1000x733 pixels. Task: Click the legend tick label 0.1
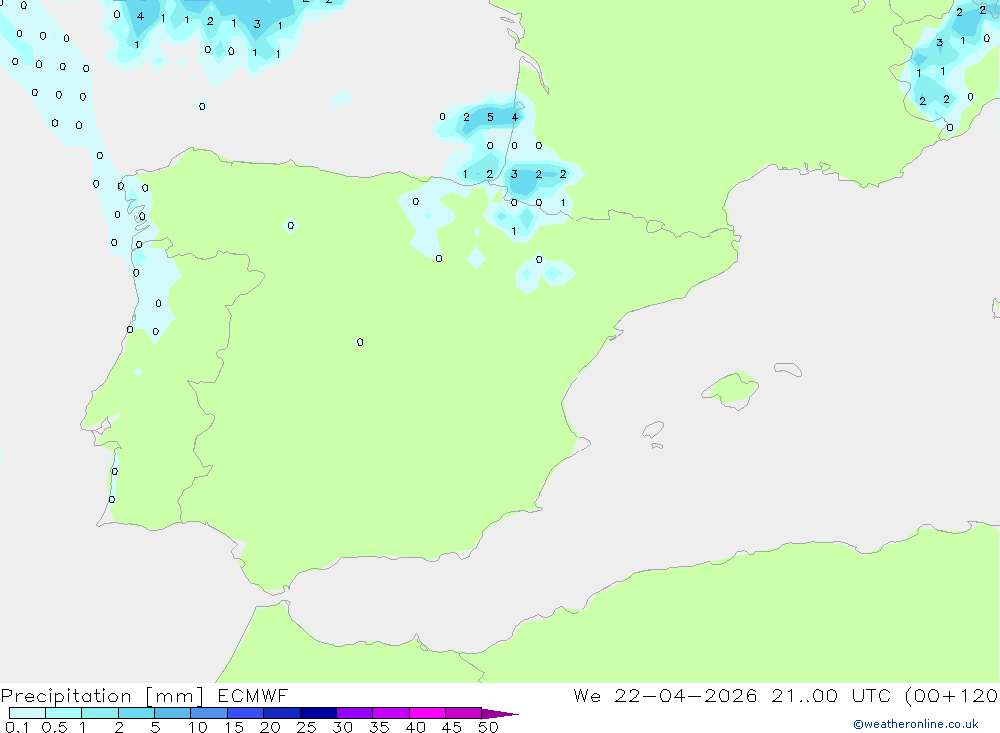[17, 727]
